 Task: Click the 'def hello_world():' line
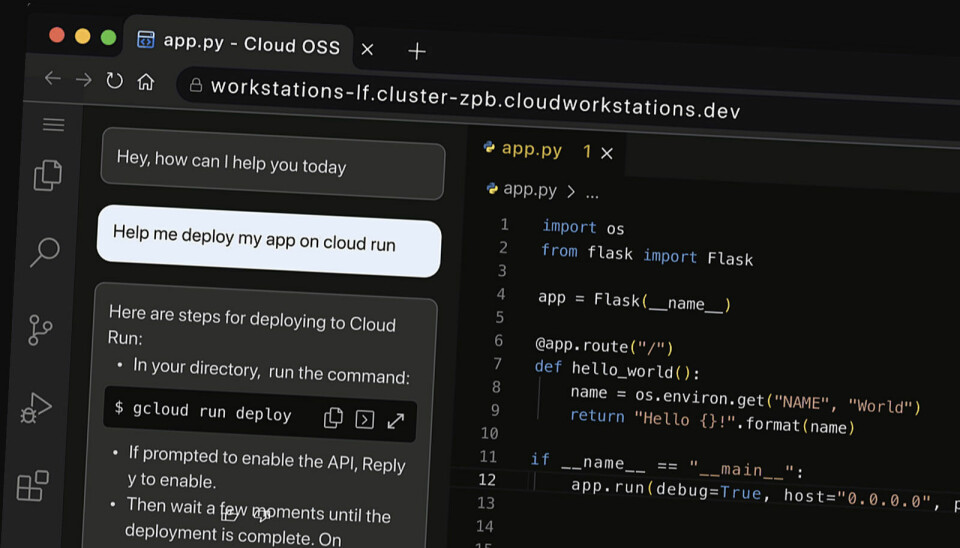click(x=617, y=369)
